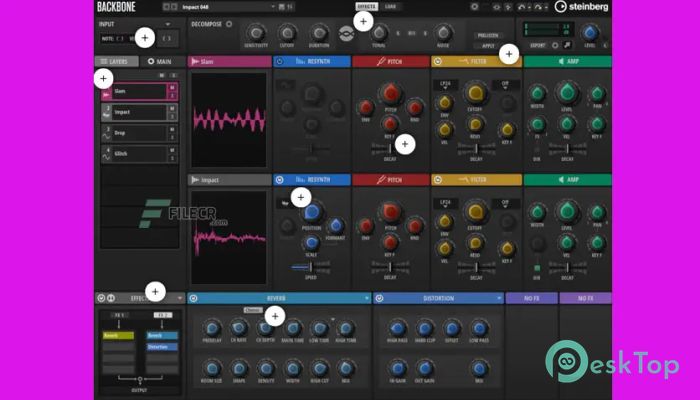
Task: Select the Main tab
Action: tap(162, 61)
